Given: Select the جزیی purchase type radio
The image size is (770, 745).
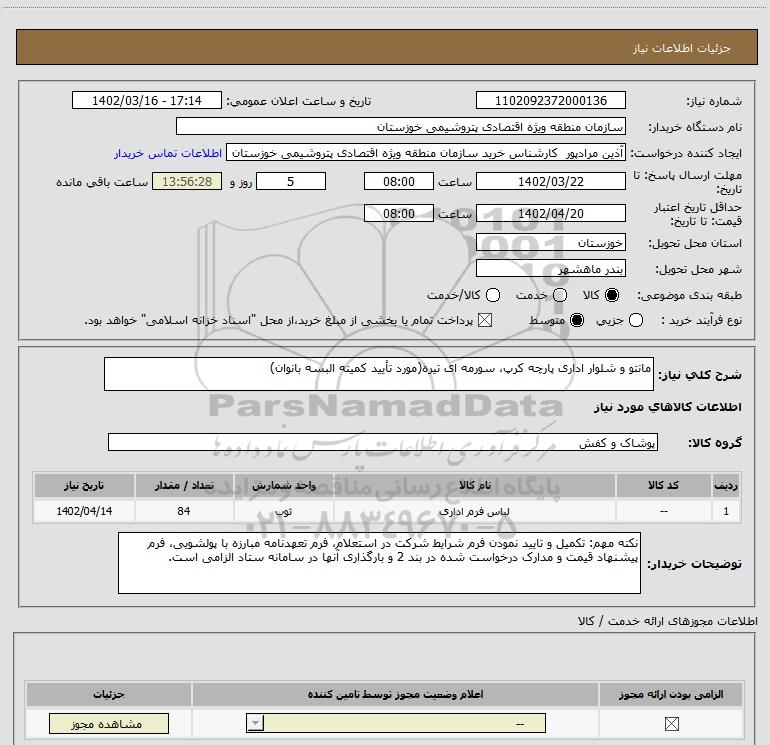Looking at the screenshot, I should coord(635,321).
